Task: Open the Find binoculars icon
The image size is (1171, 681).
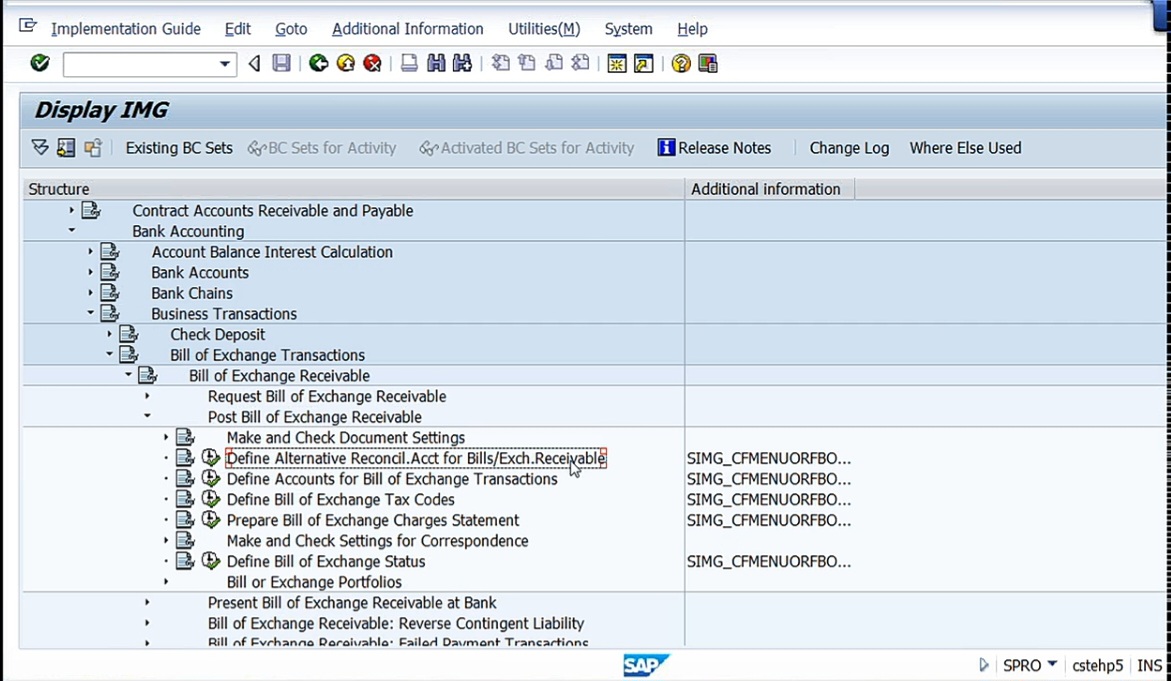Action: coord(436,63)
